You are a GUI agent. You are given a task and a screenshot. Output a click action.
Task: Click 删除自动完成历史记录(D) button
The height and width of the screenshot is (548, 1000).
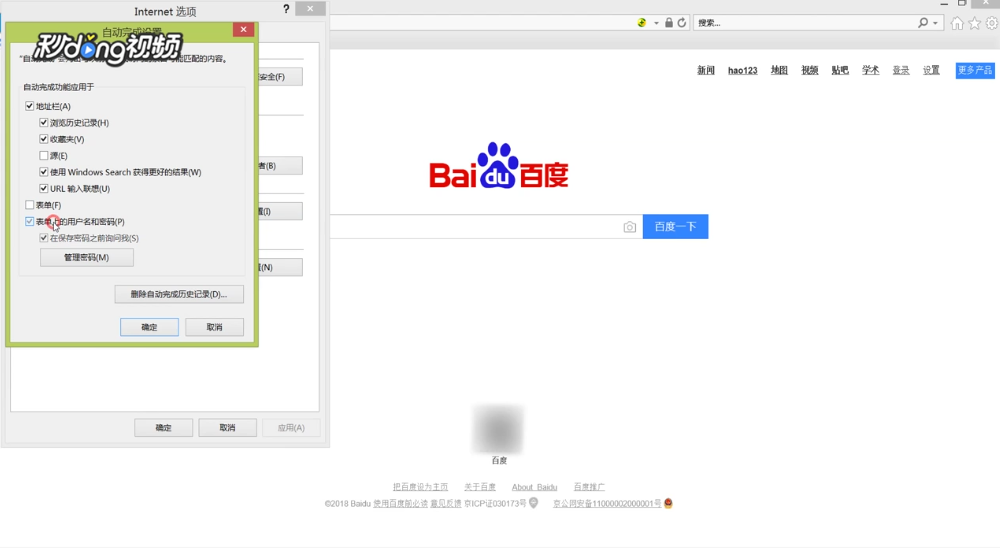coord(179,294)
